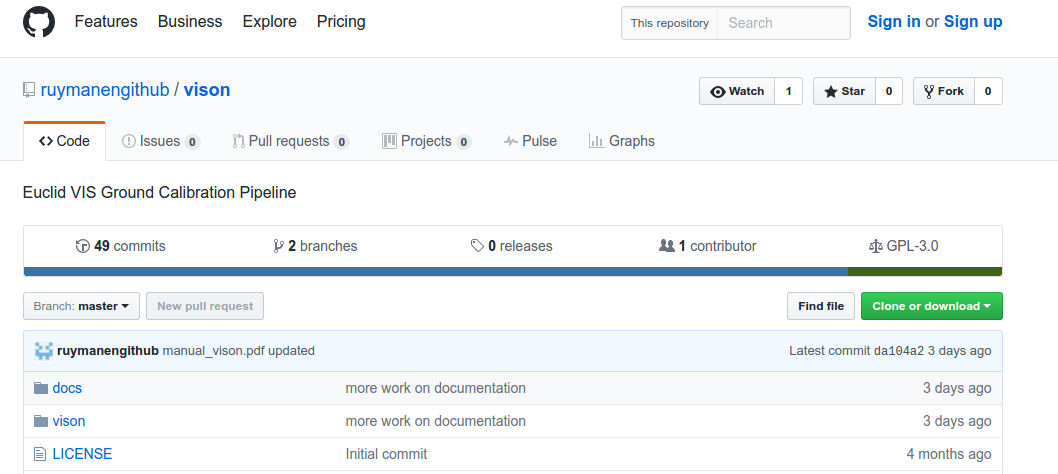Open docs row commit message more work on documentation
Image resolution: width=1058 pixels, height=474 pixels.
[436, 388]
